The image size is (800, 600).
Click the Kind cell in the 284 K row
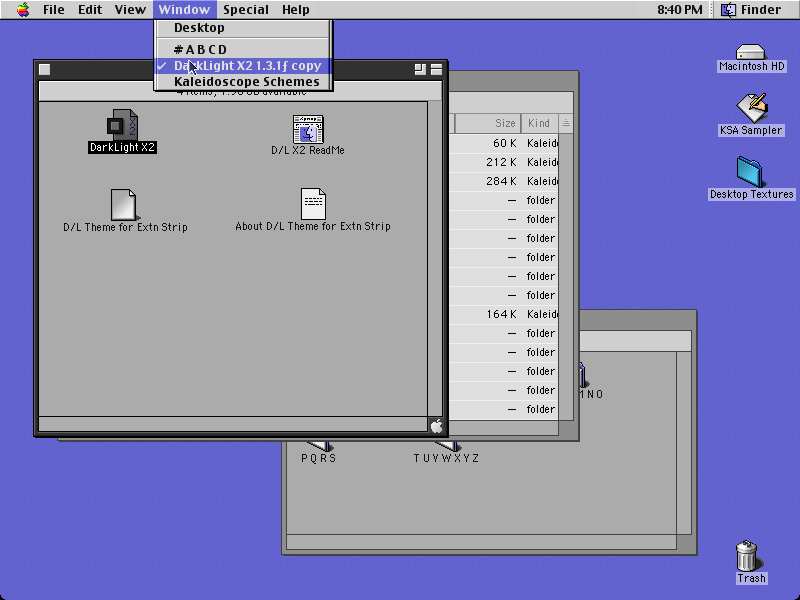[x=542, y=181]
